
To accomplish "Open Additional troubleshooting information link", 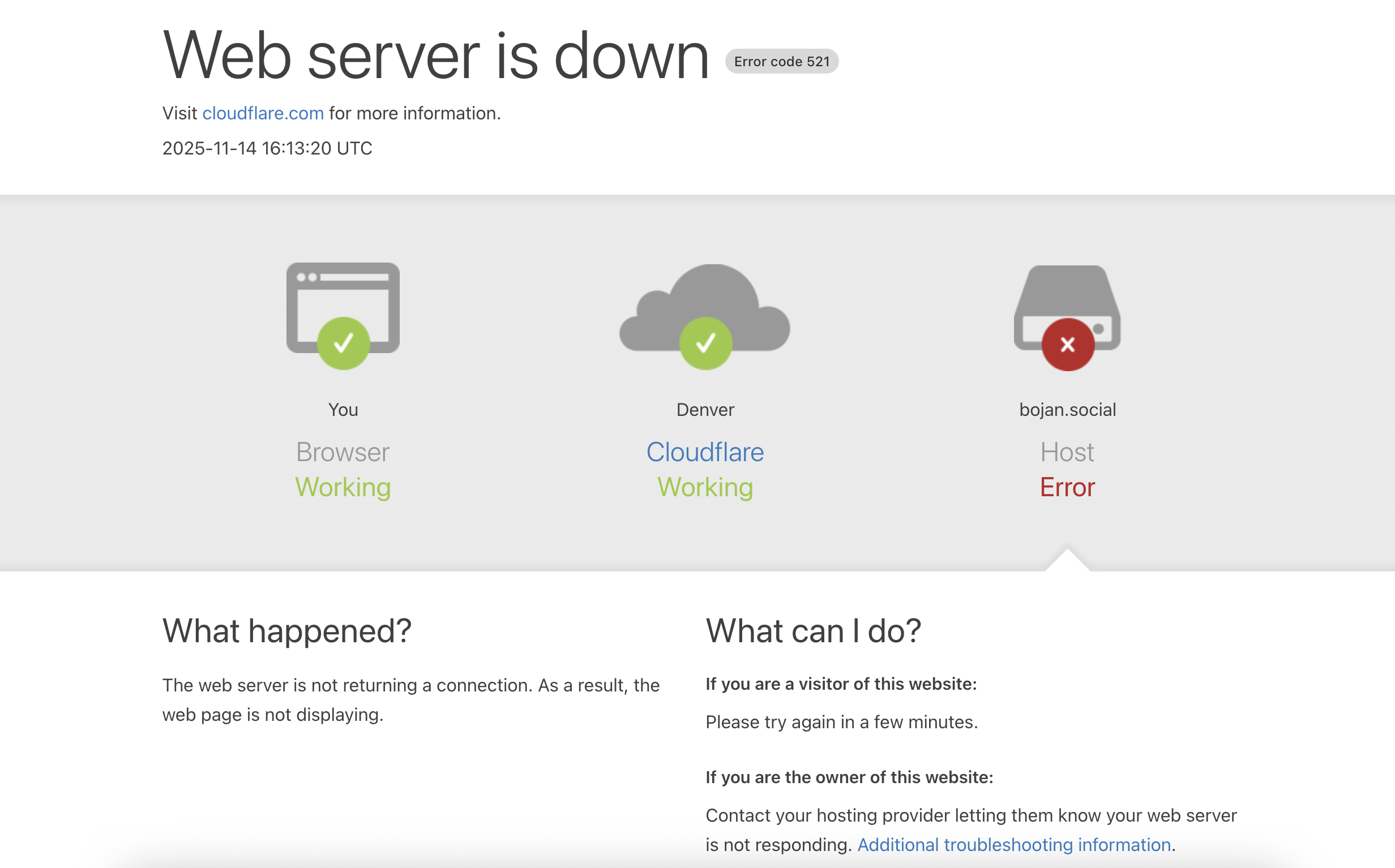I will tap(1013, 844).
